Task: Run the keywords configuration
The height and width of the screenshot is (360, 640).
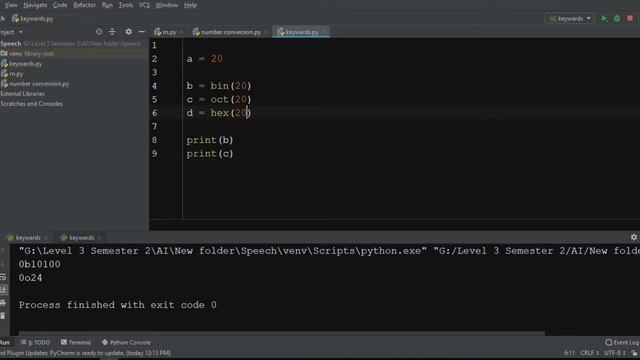Action: (x=604, y=18)
